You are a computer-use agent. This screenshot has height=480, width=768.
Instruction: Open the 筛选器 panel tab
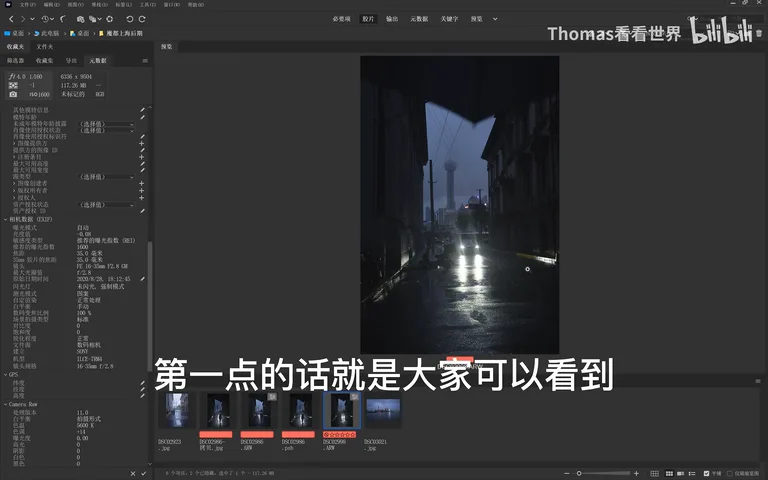(x=15, y=61)
